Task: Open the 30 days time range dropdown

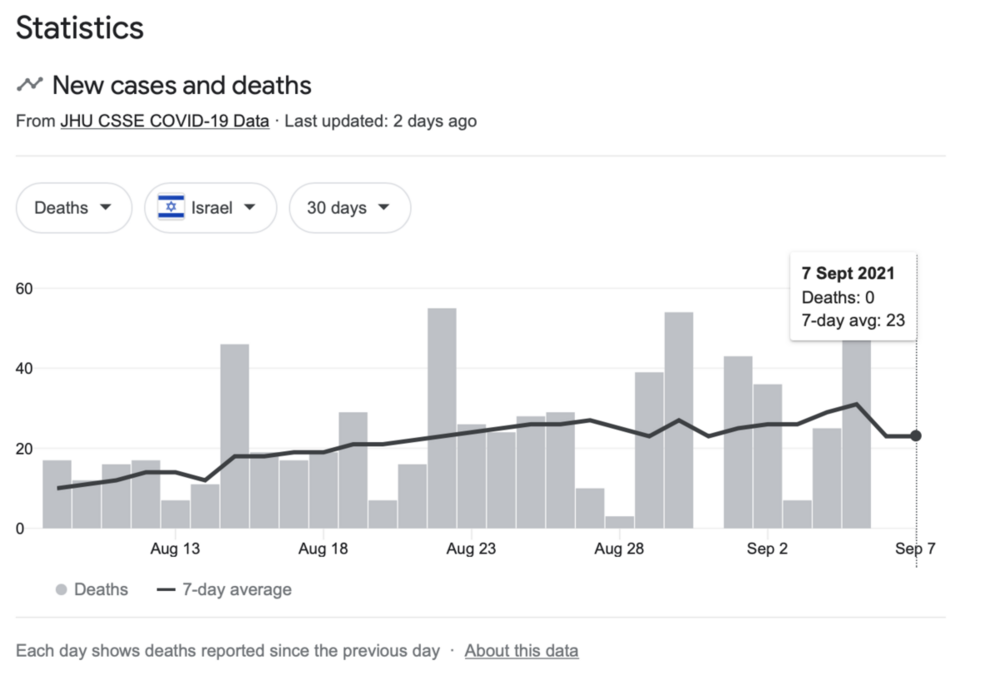Action: point(349,208)
